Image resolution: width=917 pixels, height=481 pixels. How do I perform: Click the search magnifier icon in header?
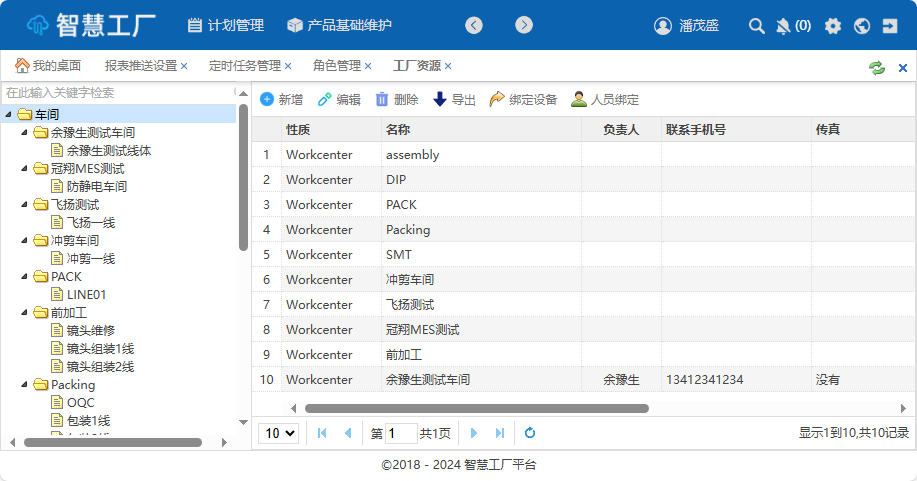[x=757, y=26]
